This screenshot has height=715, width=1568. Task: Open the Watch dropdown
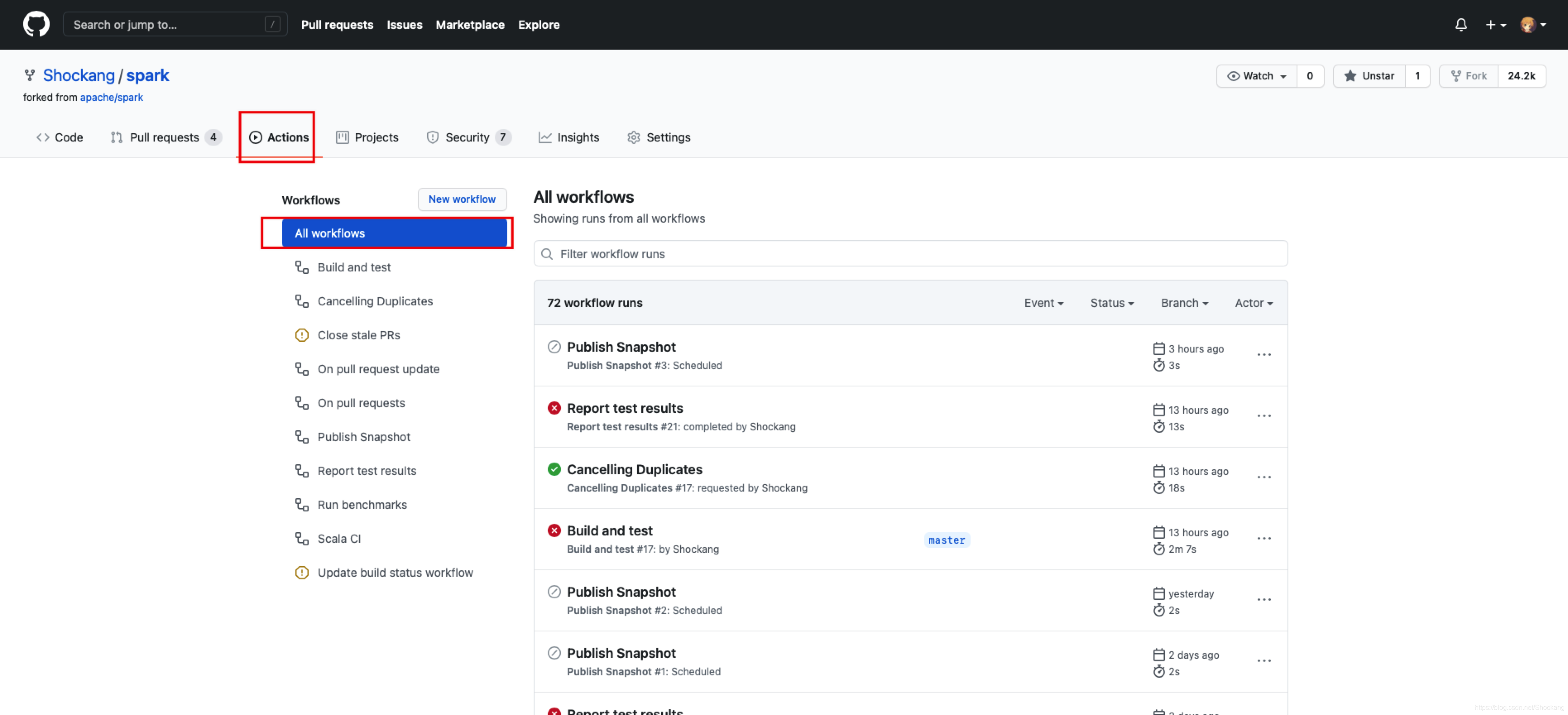[x=1256, y=76]
